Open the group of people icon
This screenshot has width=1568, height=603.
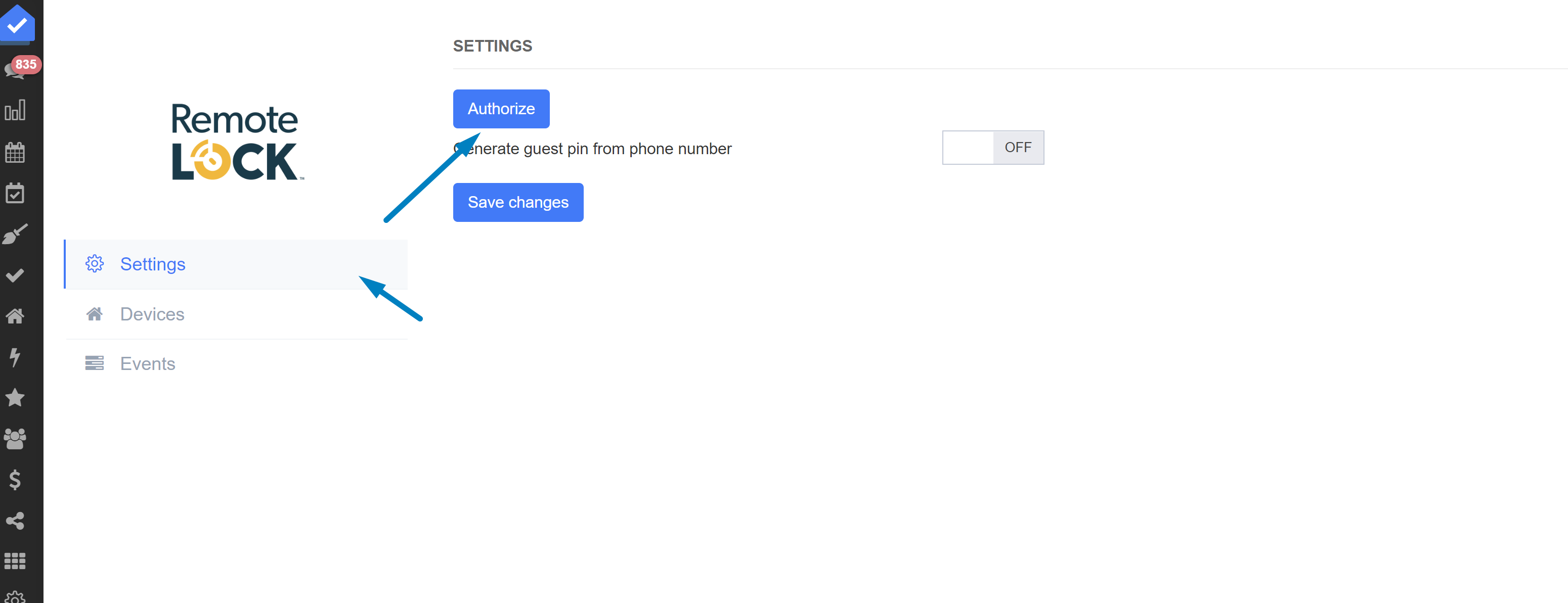pos(15,439)
